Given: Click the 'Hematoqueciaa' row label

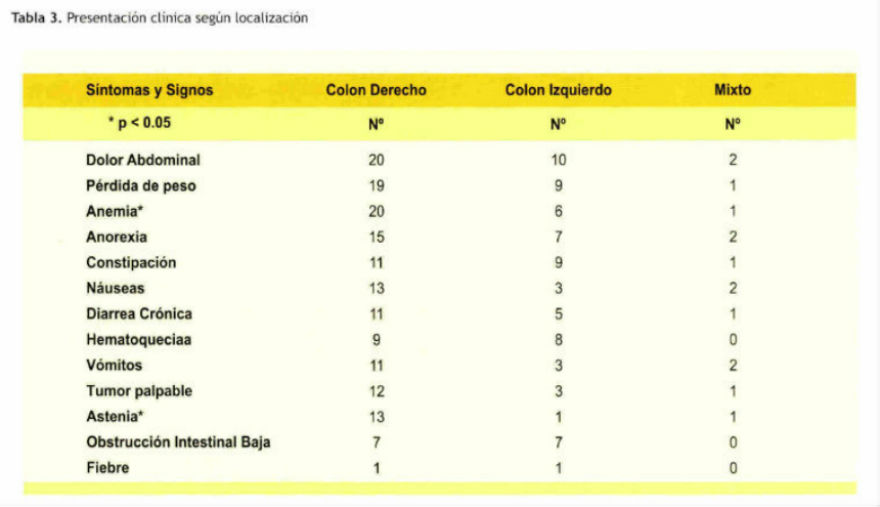Looking at the screenshot, I should click(139, 340).
